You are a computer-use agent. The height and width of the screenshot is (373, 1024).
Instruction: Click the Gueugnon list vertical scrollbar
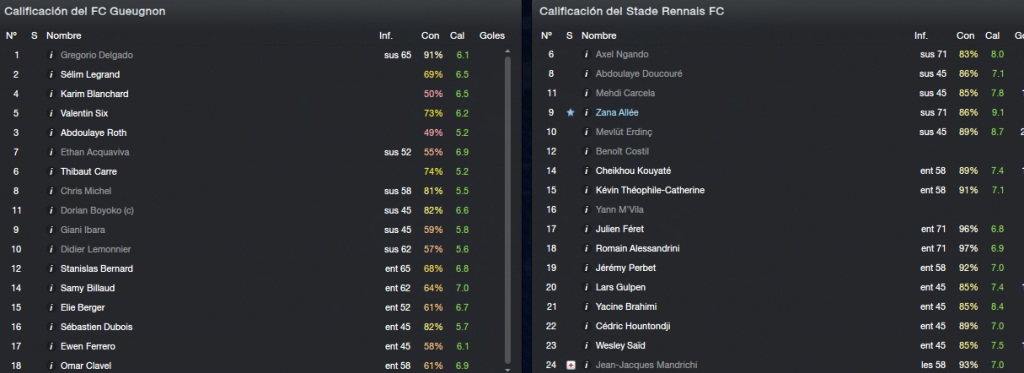click(x=507, y=209)
